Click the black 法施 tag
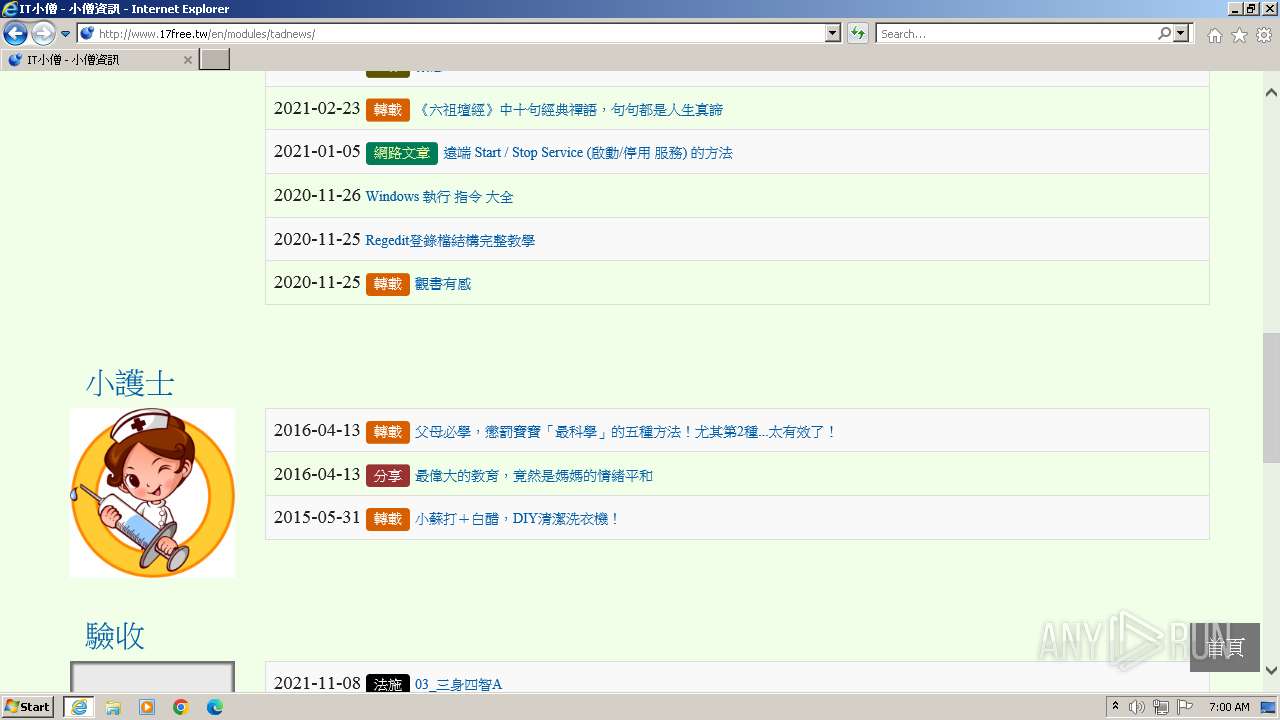Screen dimensions: 1280x720 pyautogui.click(x=388, y=684)
